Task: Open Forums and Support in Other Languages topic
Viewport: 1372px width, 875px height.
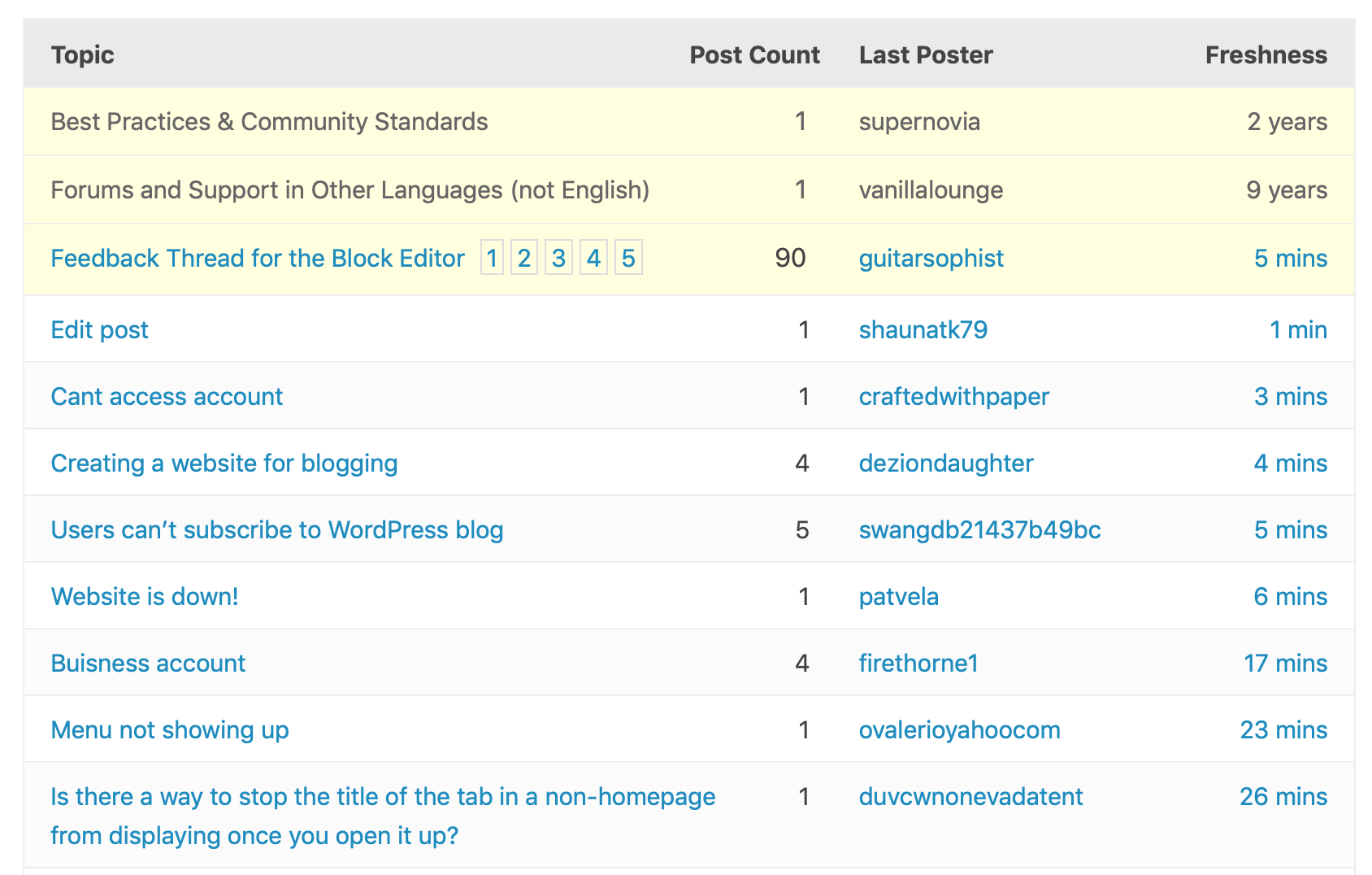Action: pos(350,189)
